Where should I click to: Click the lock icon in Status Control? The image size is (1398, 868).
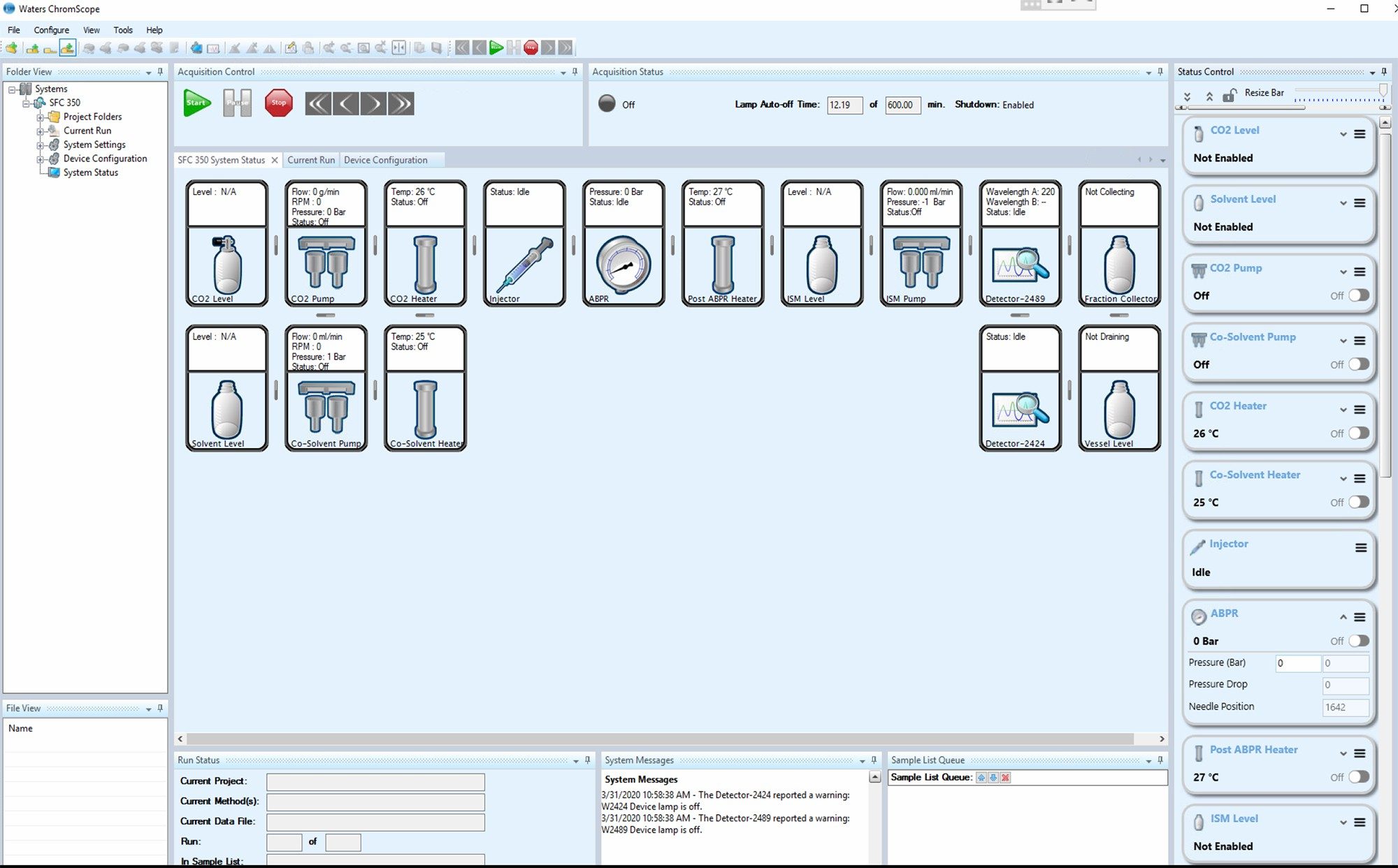1230,94
